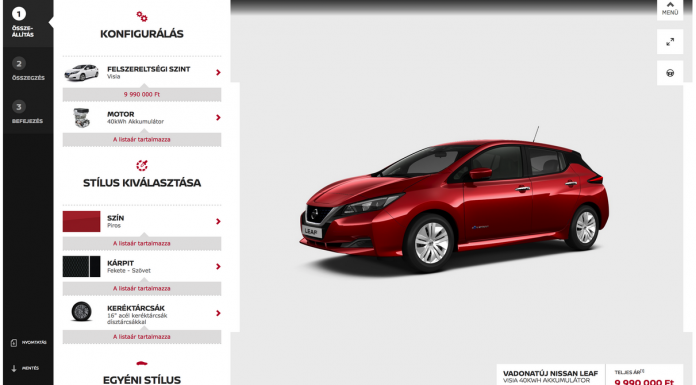Expand the Keréktárcsák options arrow
The height and width of the screenshot is (385, 696).
[218, 313]
